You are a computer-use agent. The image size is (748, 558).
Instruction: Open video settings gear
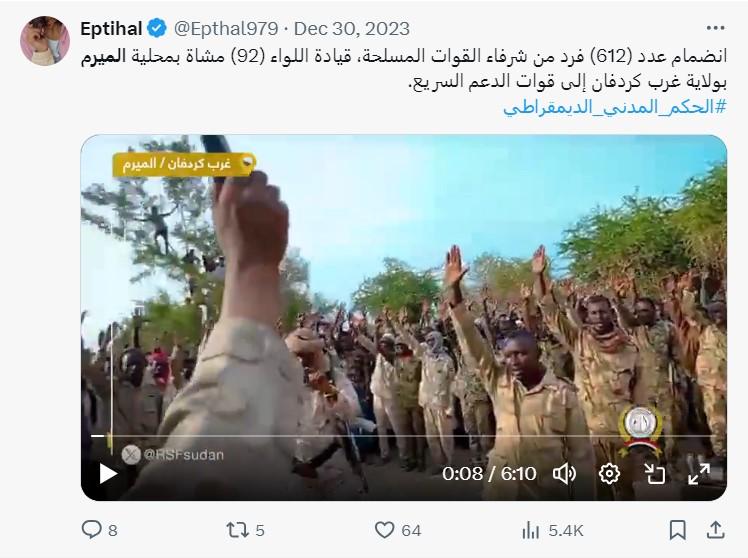609,474
